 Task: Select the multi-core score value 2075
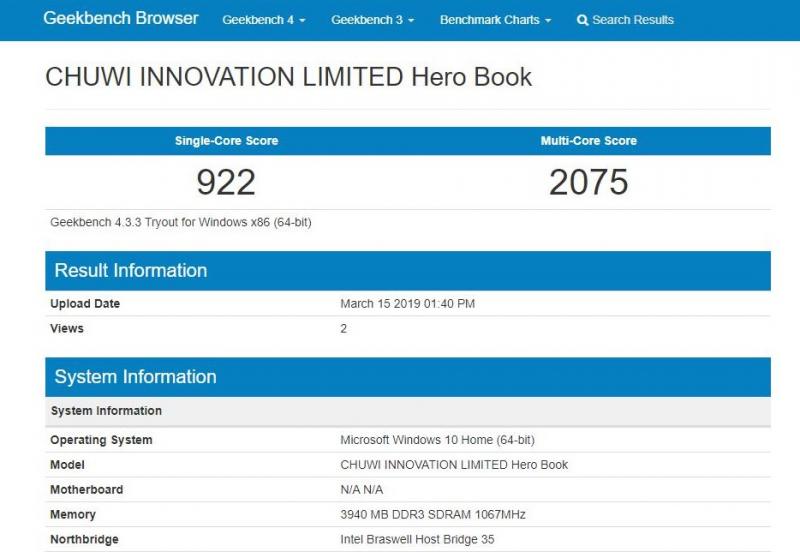[x=589, y=182]
